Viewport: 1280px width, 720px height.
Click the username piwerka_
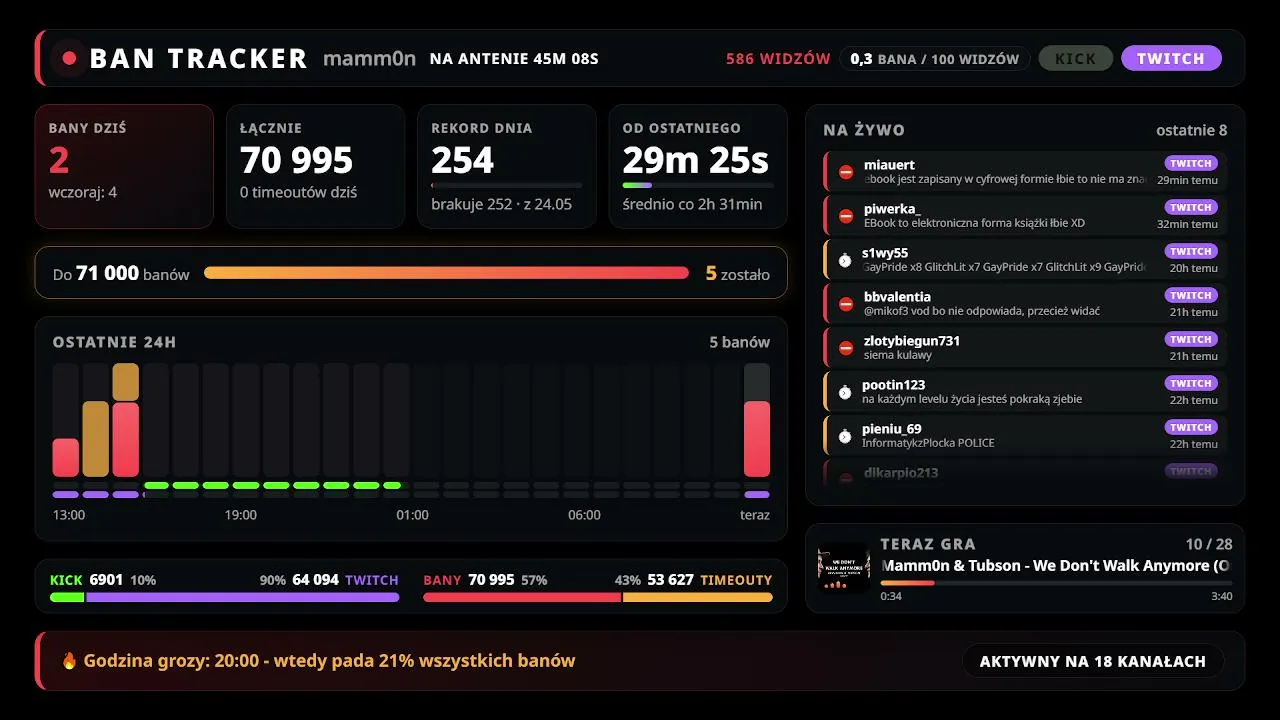point(892,209)
